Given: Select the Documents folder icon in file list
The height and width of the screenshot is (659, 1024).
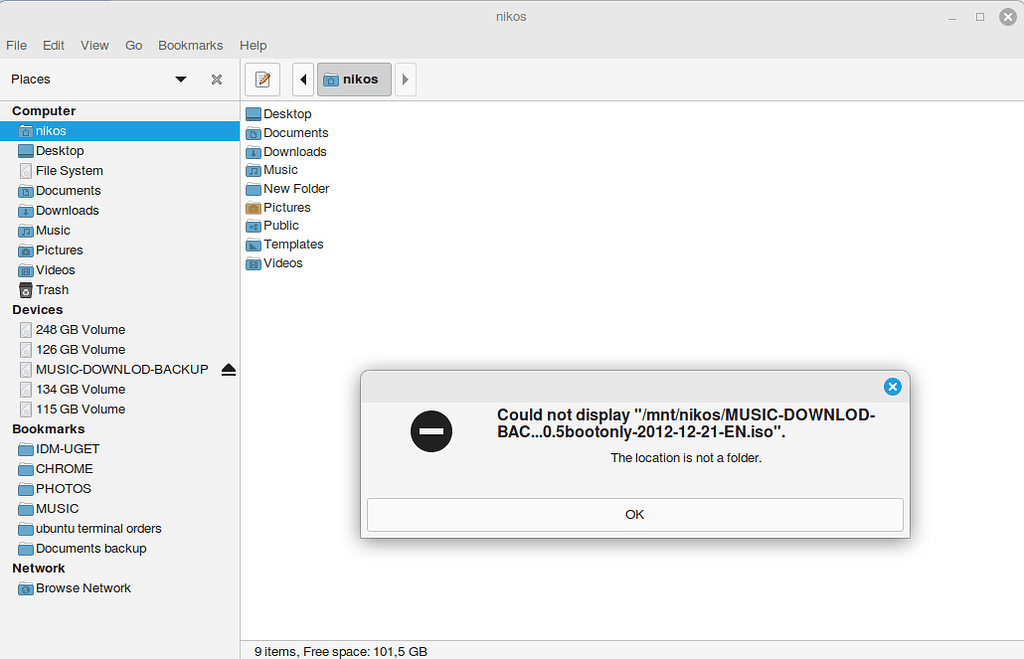Looking at the screenshot, I should pyautogui.click(x=253, y=133).
